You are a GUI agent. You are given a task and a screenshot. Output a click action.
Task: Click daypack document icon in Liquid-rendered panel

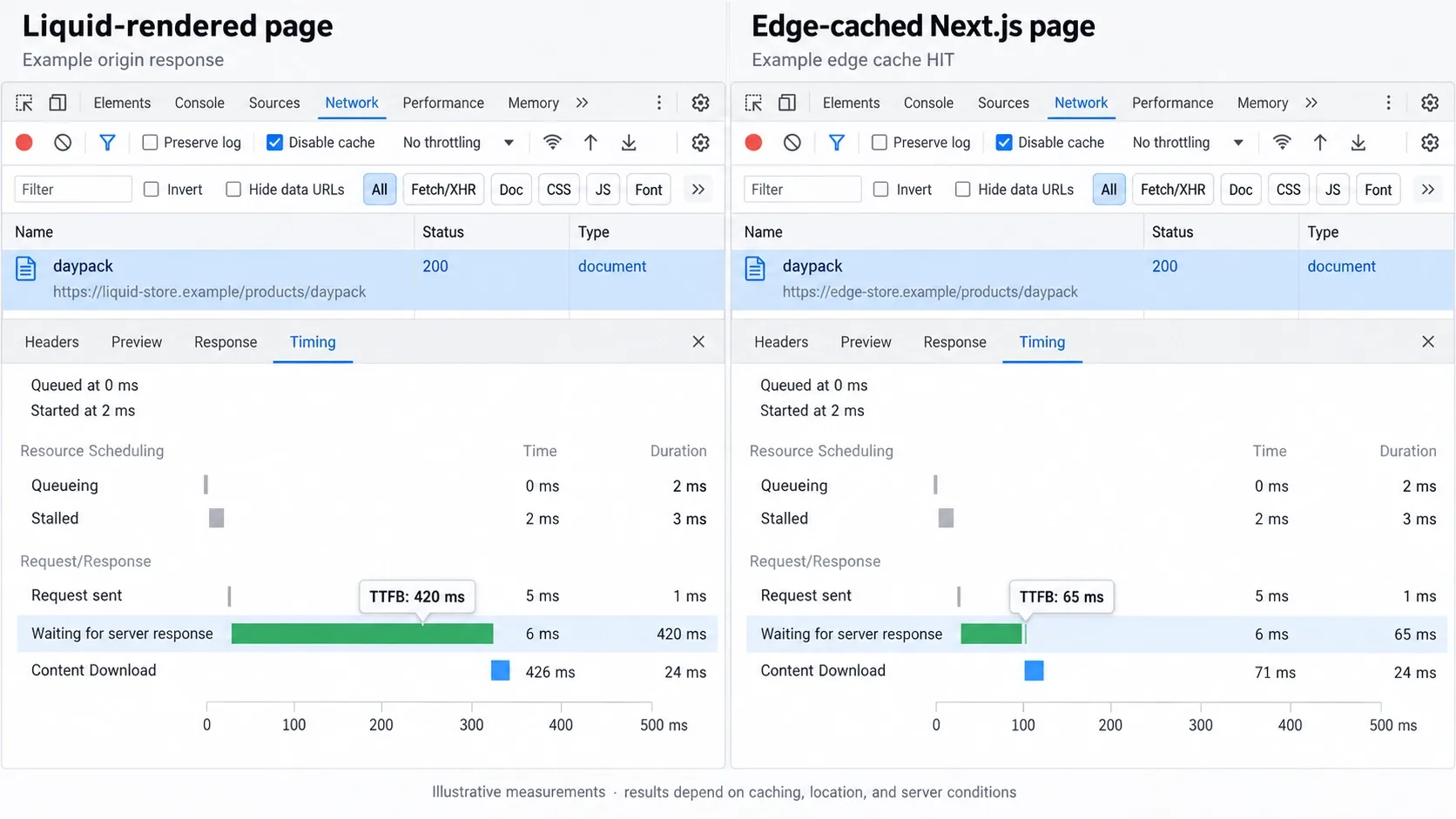tap(26, 269)
